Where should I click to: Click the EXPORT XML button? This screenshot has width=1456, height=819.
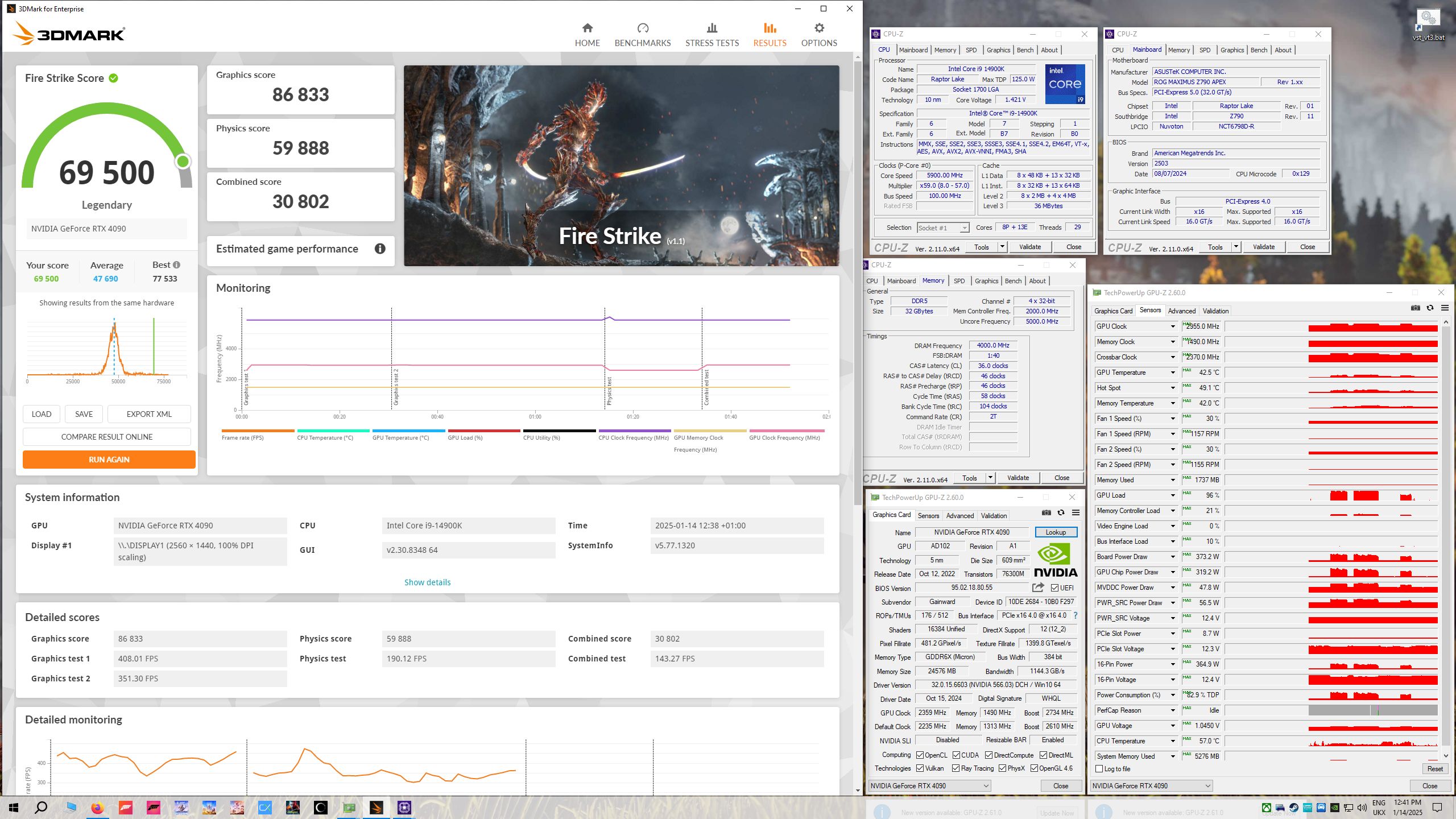149,414
